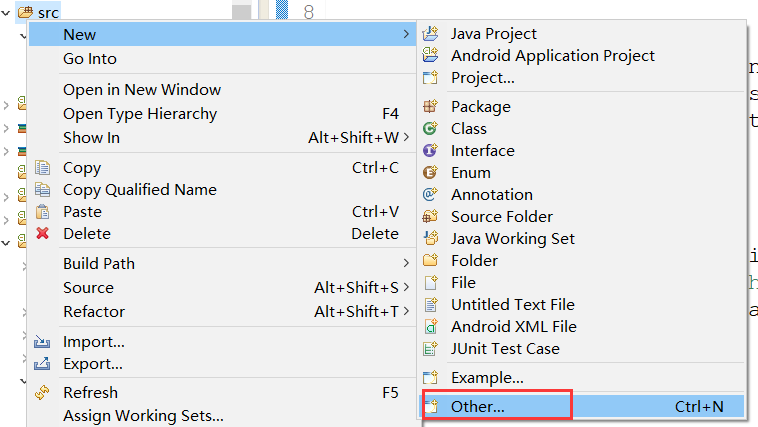Choose Import... in the context menu
This screenshot has height=427, width=758.
(x=93, y=342)
